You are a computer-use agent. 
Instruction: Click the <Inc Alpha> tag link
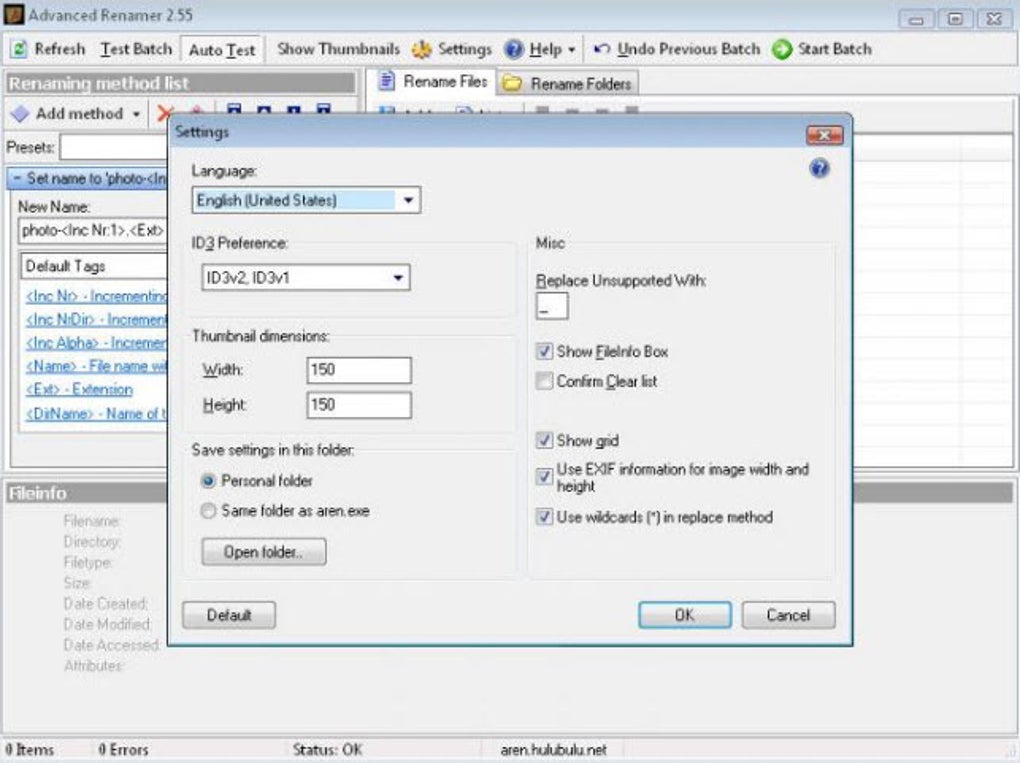[x=96, y=343]
